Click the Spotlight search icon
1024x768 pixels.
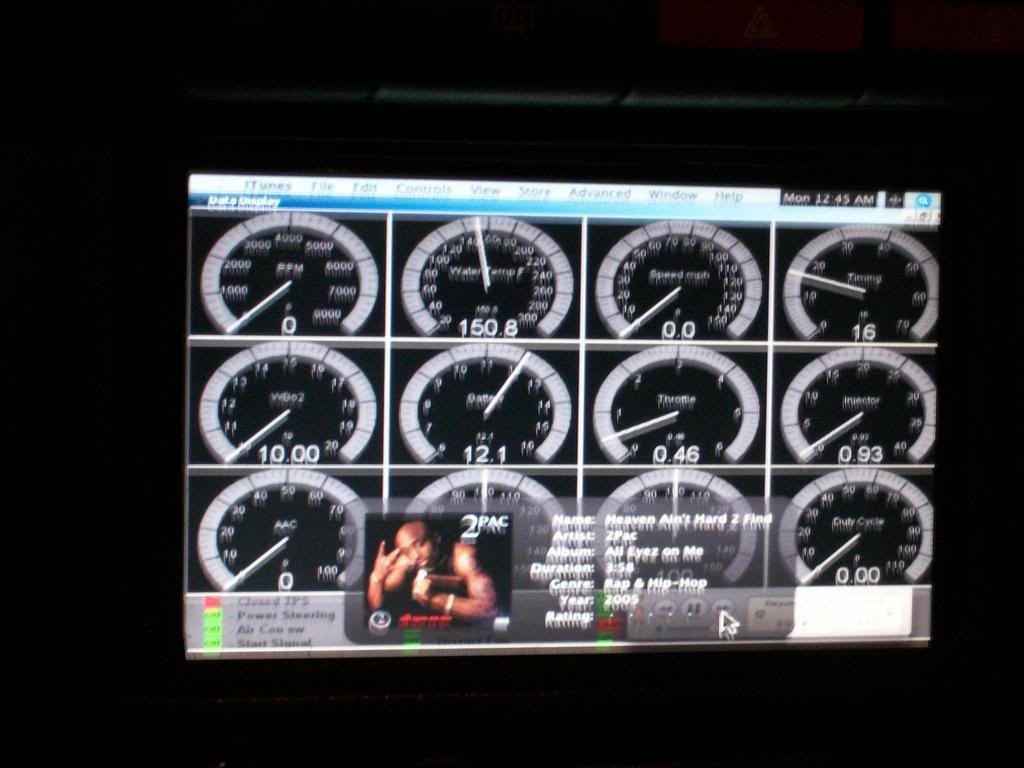[x=922, y=201]
